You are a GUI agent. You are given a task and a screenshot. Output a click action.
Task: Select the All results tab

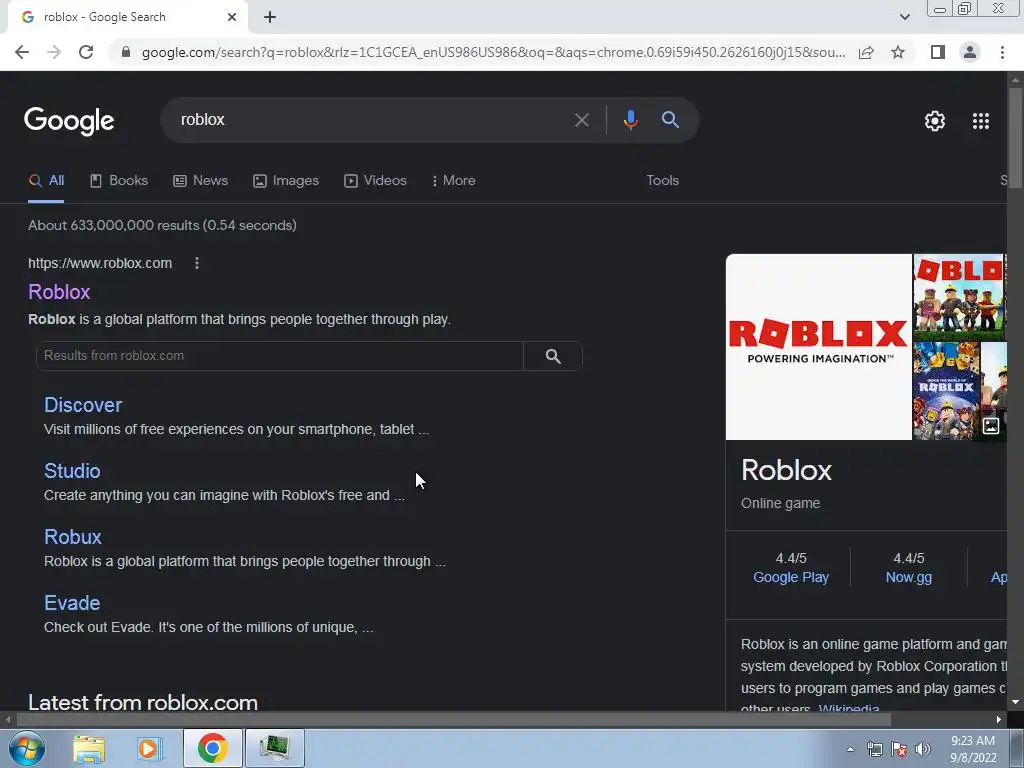(46, 181)
